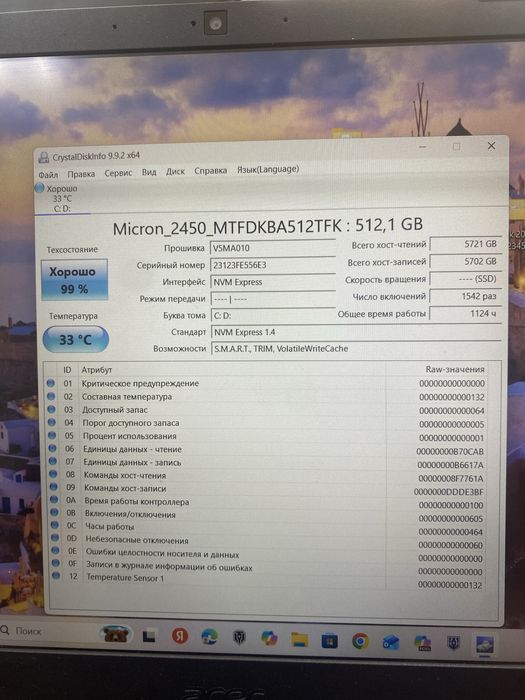This screenshot has width=525, height=700.
Task: Open the Справка menu
Action: [x=210, y=171]
